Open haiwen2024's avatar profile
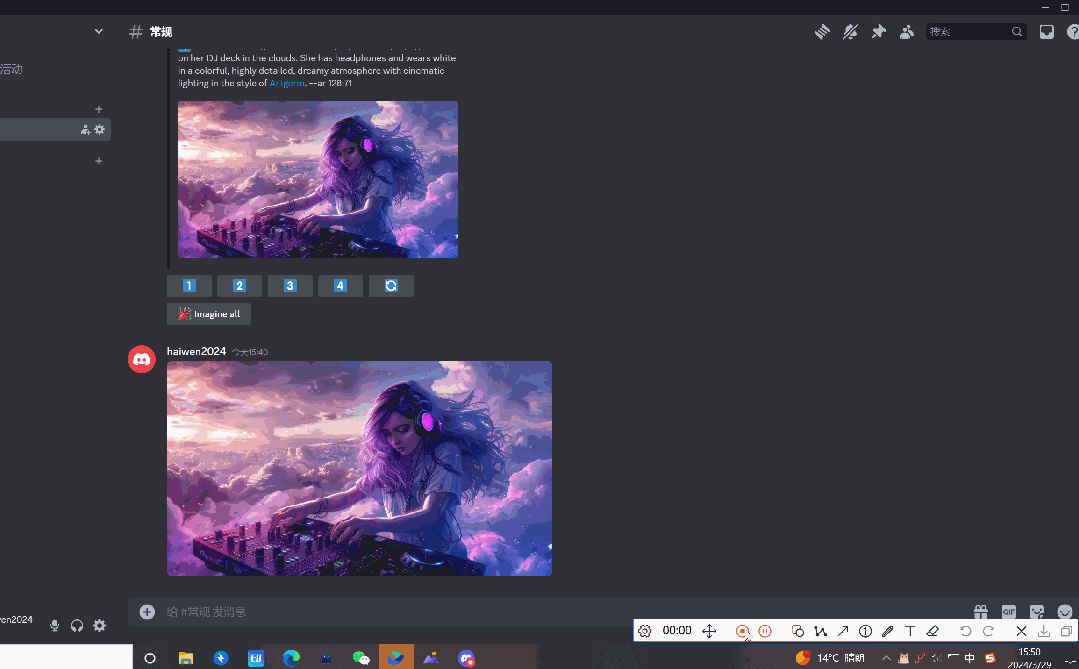The height and width of the screenshot is (669, 1079). point(142,359)
